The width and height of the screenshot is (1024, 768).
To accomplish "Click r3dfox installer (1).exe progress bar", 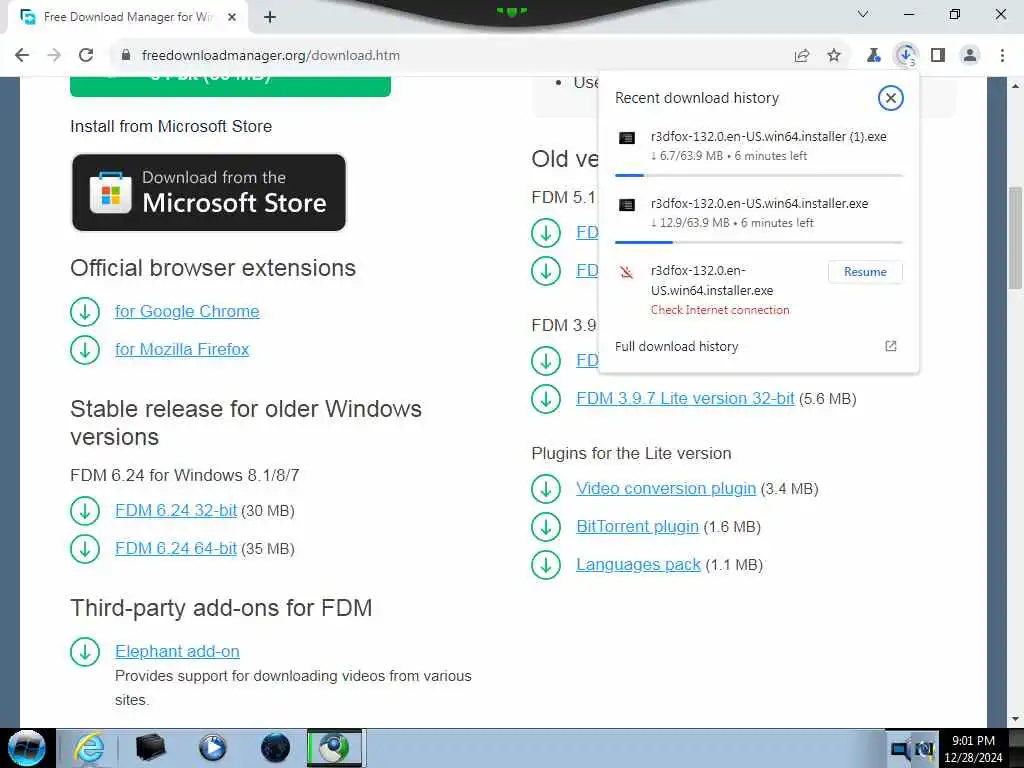I will pyautogui.click(x=759, y=175).
